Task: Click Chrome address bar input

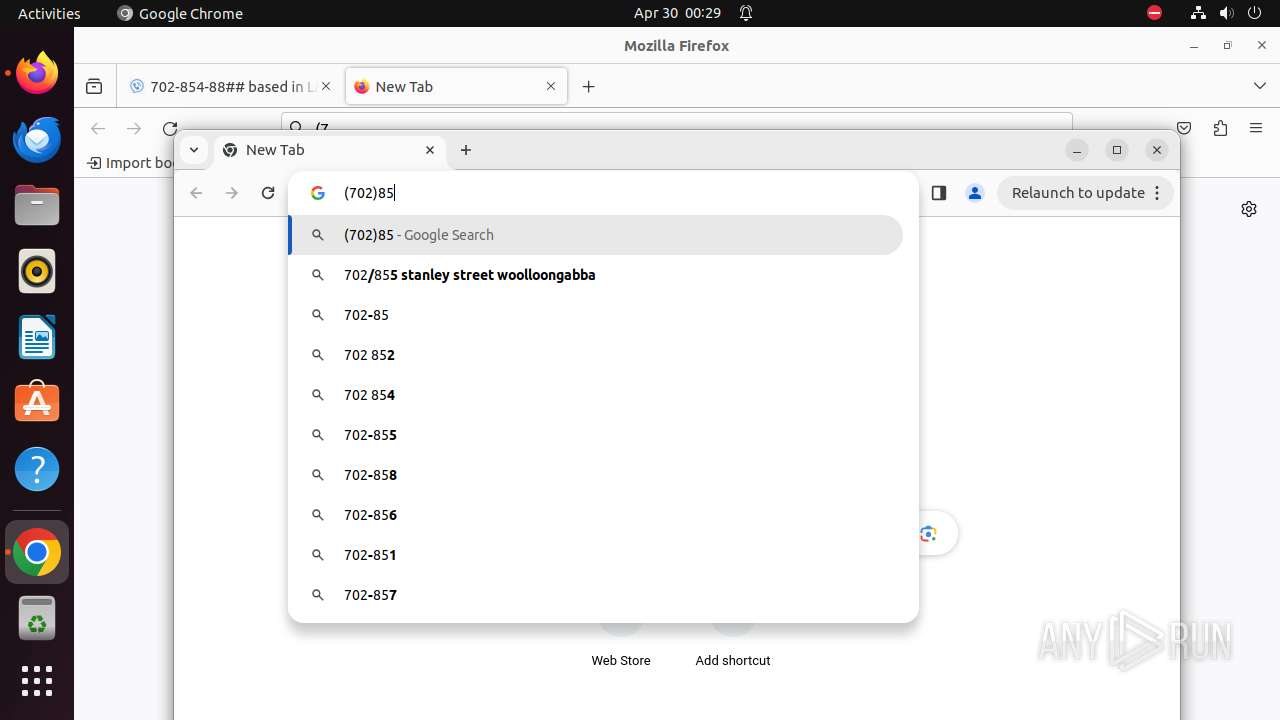Action: click(603, 193)
